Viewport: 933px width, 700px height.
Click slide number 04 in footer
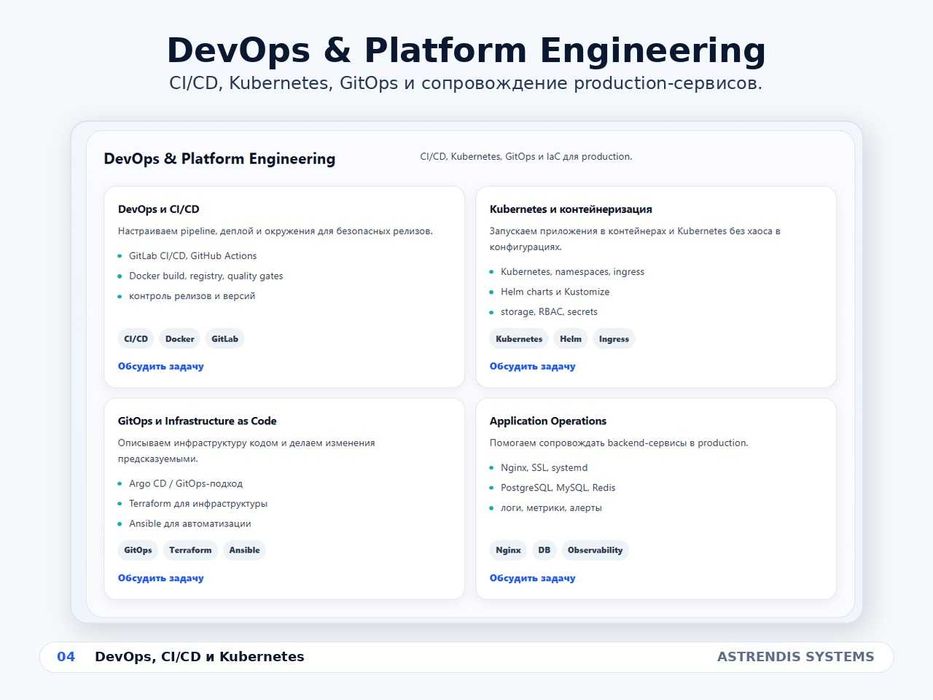(66, 657)
